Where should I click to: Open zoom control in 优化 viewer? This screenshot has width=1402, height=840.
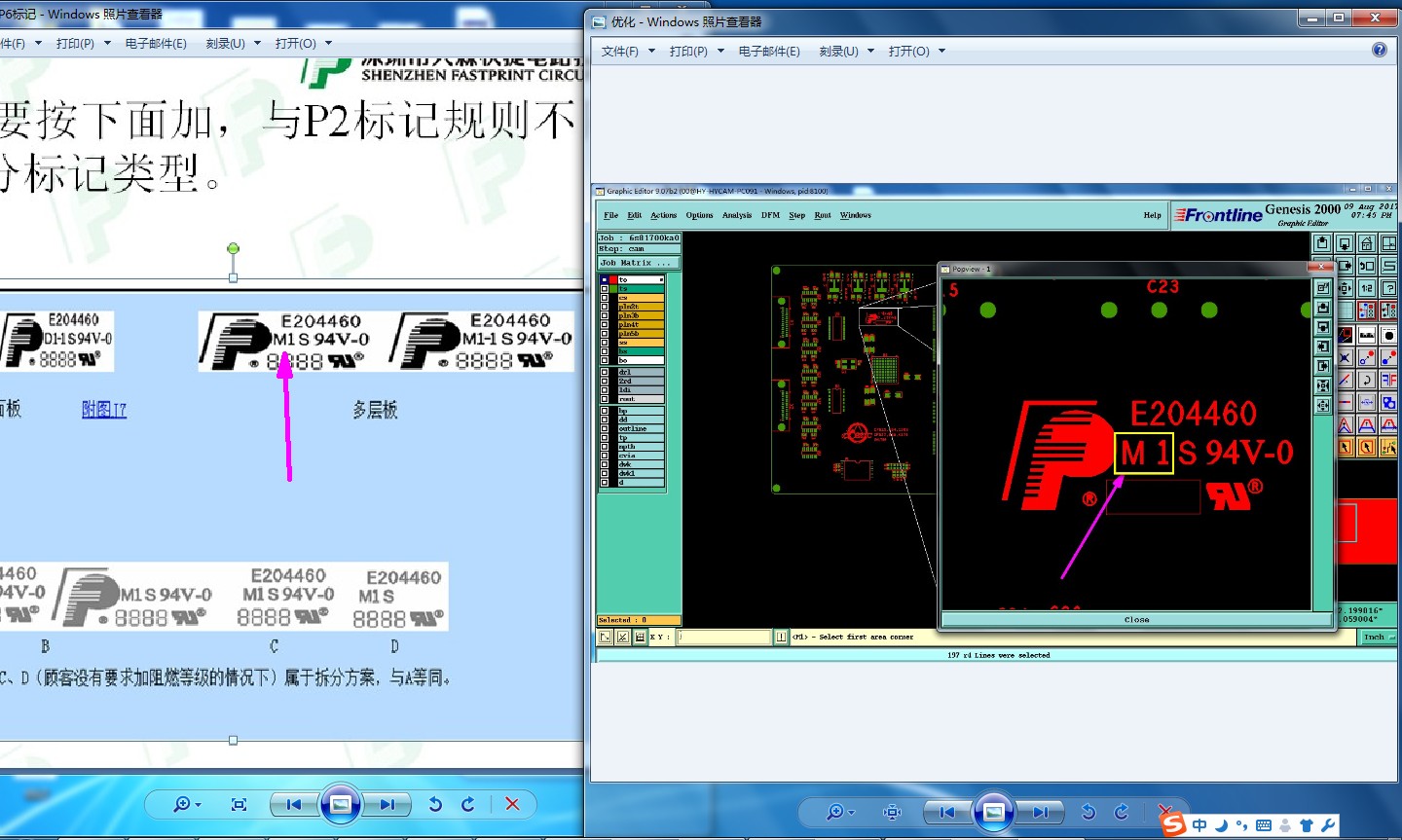[839, 812]
